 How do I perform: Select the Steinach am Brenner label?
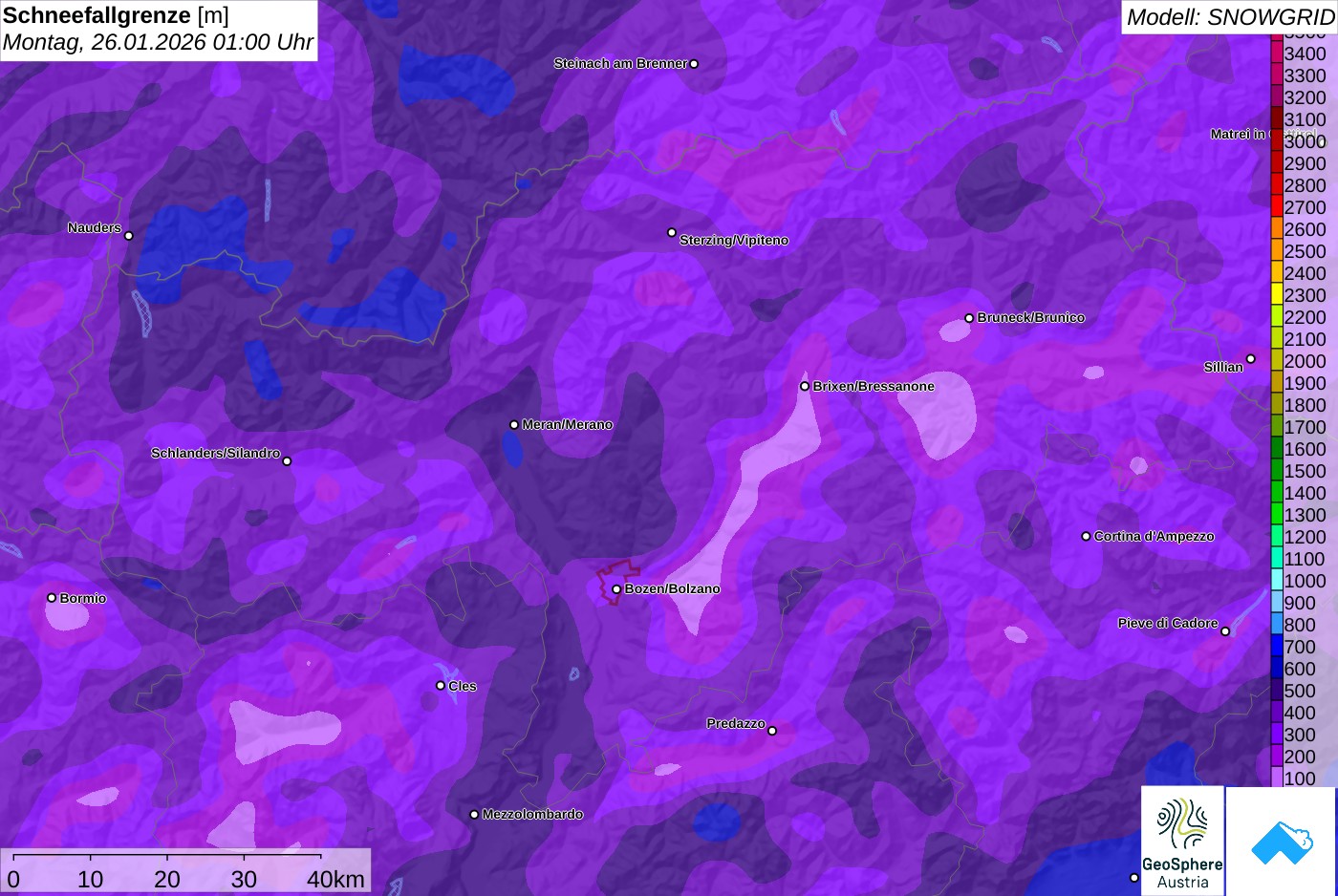pyautogui.click(x=620, y=63)
